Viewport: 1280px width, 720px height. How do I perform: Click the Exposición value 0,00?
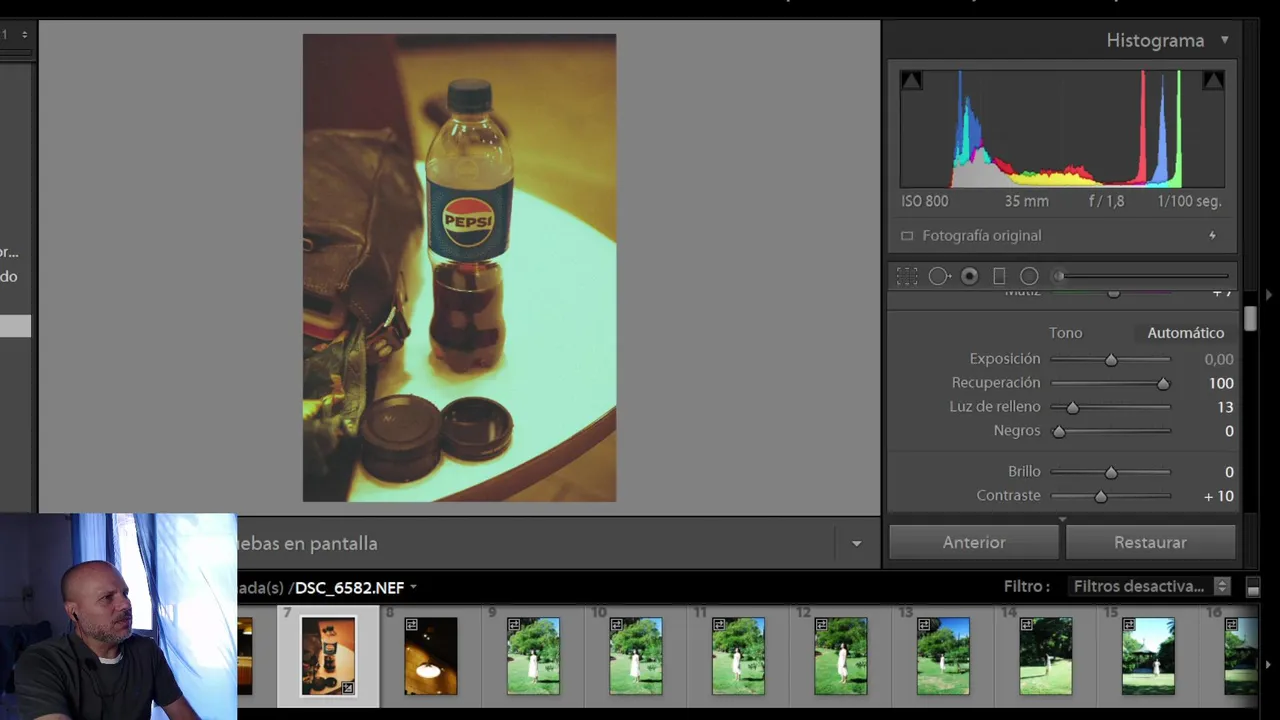(1218, 359)
